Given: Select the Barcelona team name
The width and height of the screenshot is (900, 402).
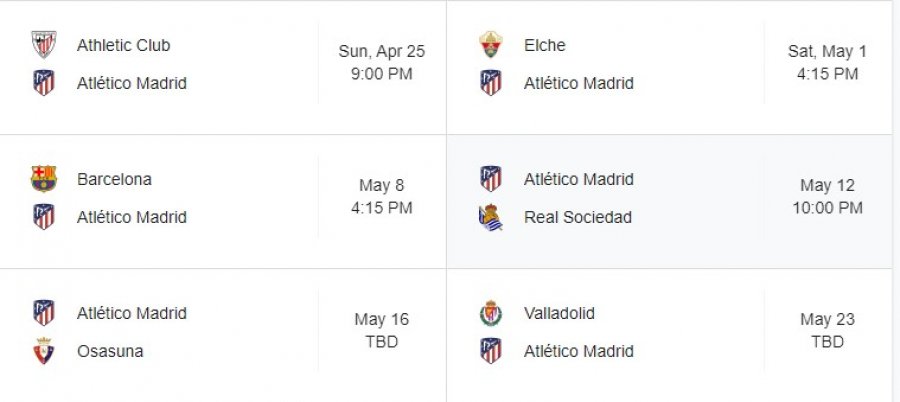Looking at the screenshot, I should pyautogui.click(x=114, y=179).
